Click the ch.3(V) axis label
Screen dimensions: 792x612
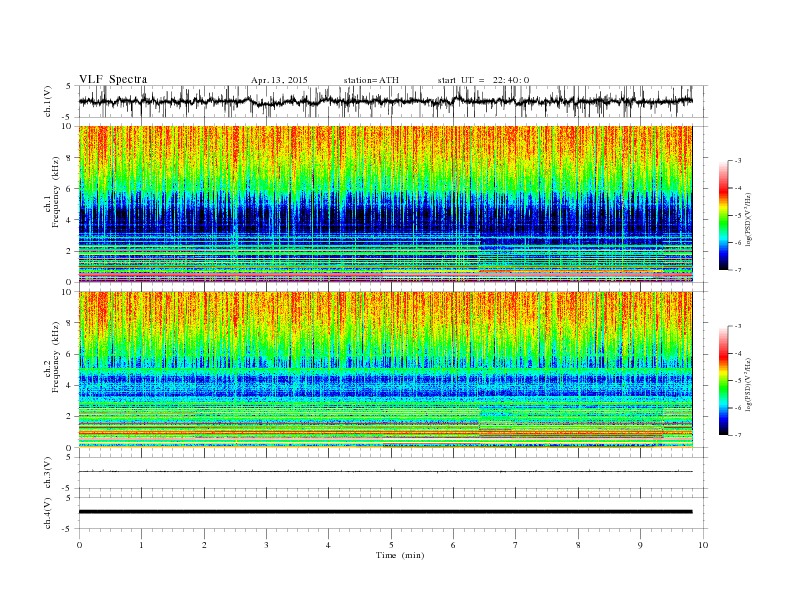pos(48,473)
